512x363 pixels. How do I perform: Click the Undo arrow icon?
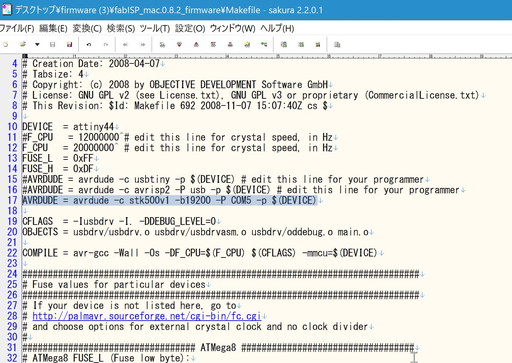coord(89,44)
